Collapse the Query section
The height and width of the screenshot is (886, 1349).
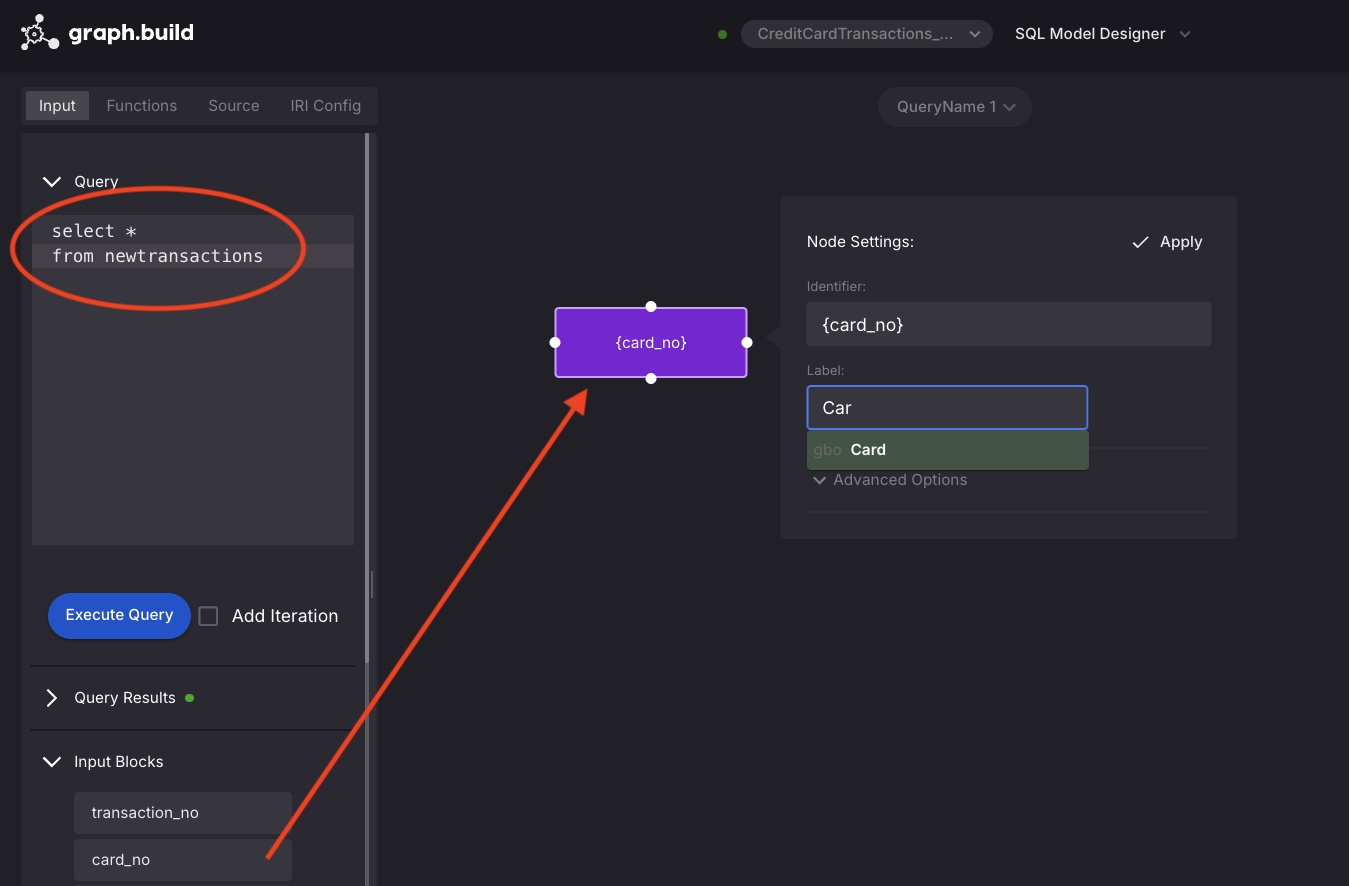52,182
